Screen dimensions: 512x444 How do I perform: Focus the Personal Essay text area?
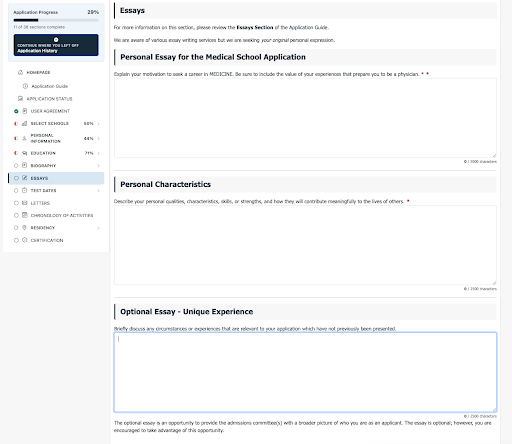coord(305,118)
